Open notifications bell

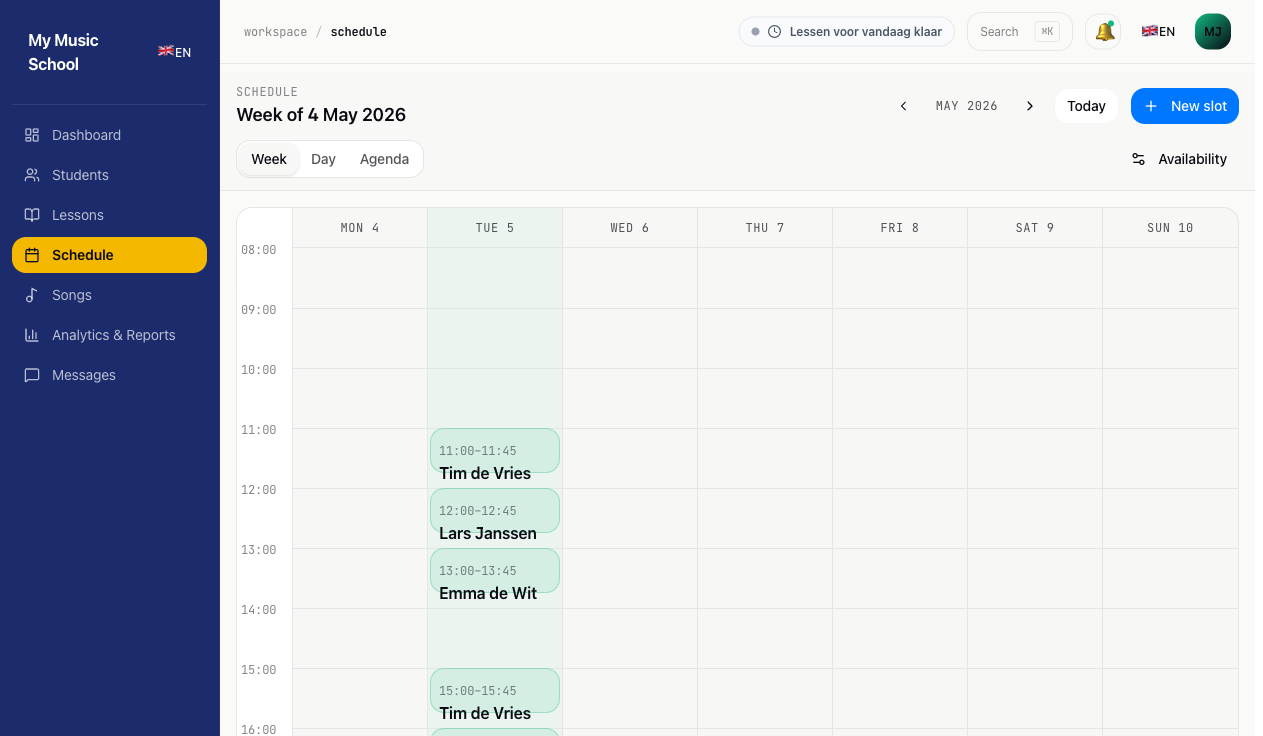(1104, 32)
